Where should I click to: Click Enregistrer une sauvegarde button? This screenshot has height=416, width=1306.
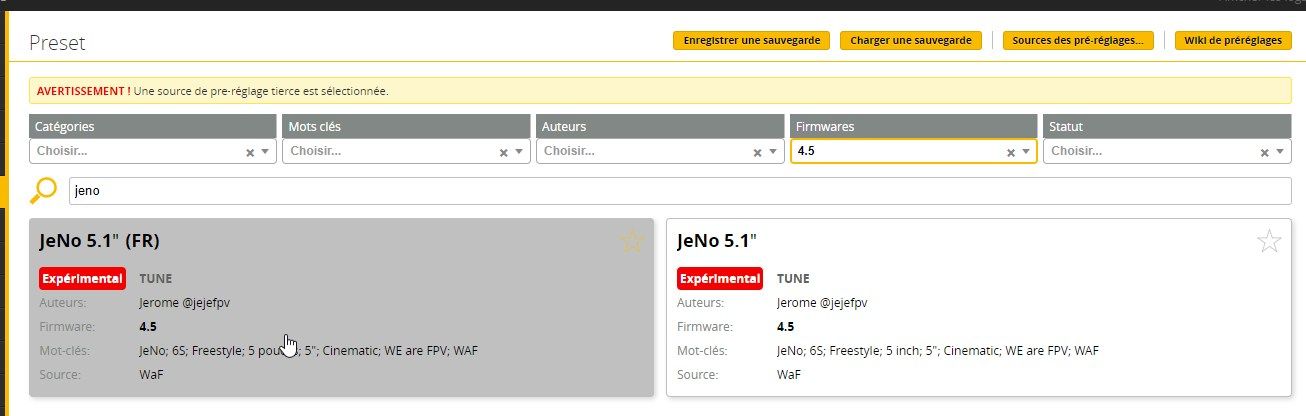tap(752, 41)
